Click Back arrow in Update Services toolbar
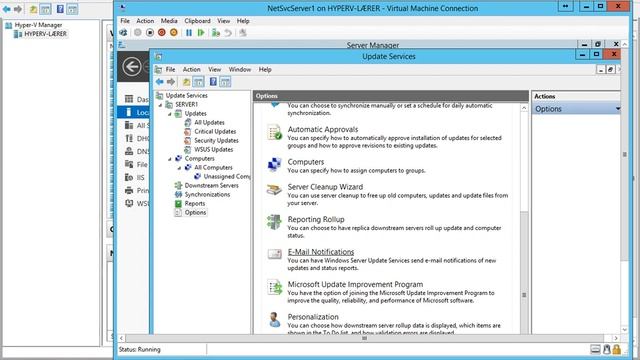This screenshot has width=640, height=360. [x=160, y=82]
